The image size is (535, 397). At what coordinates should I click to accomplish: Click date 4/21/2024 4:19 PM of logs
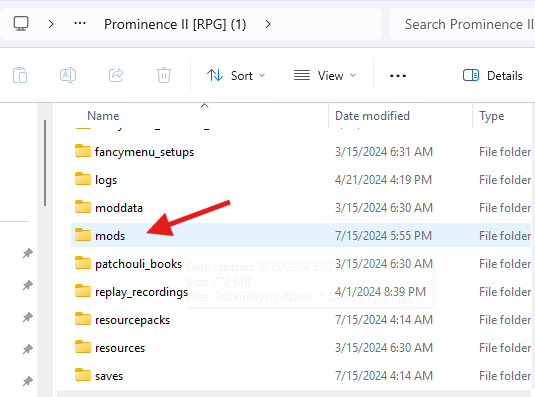coord(383,180)
